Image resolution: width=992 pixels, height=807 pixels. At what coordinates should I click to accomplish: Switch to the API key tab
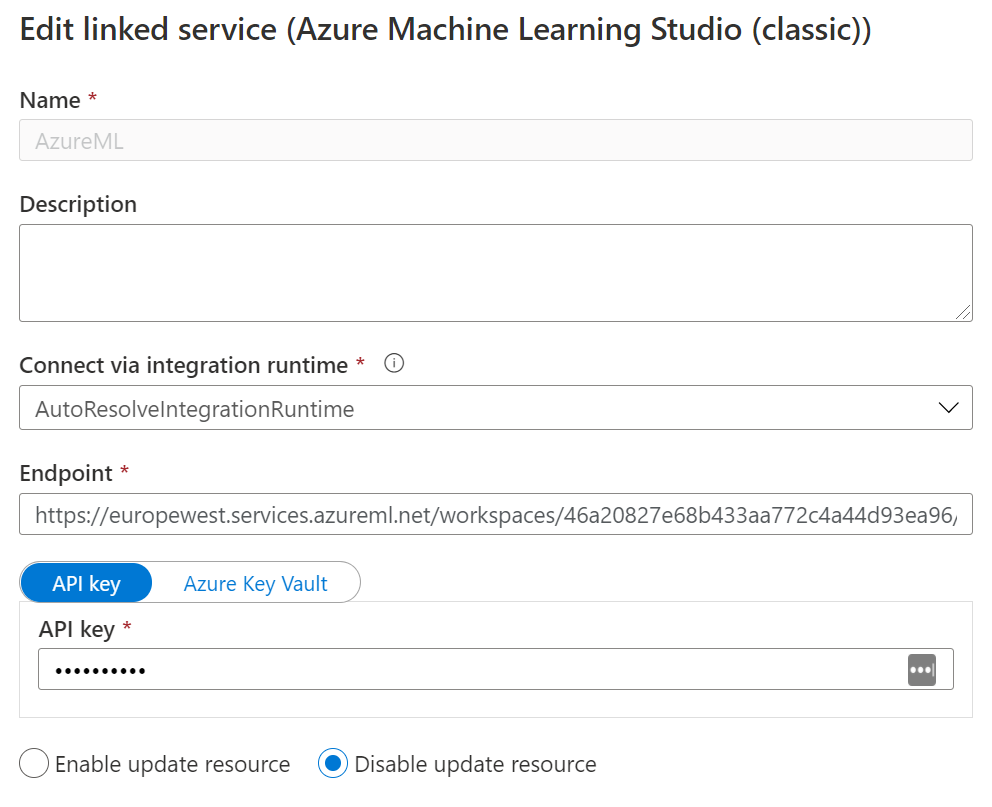(86, 583)
